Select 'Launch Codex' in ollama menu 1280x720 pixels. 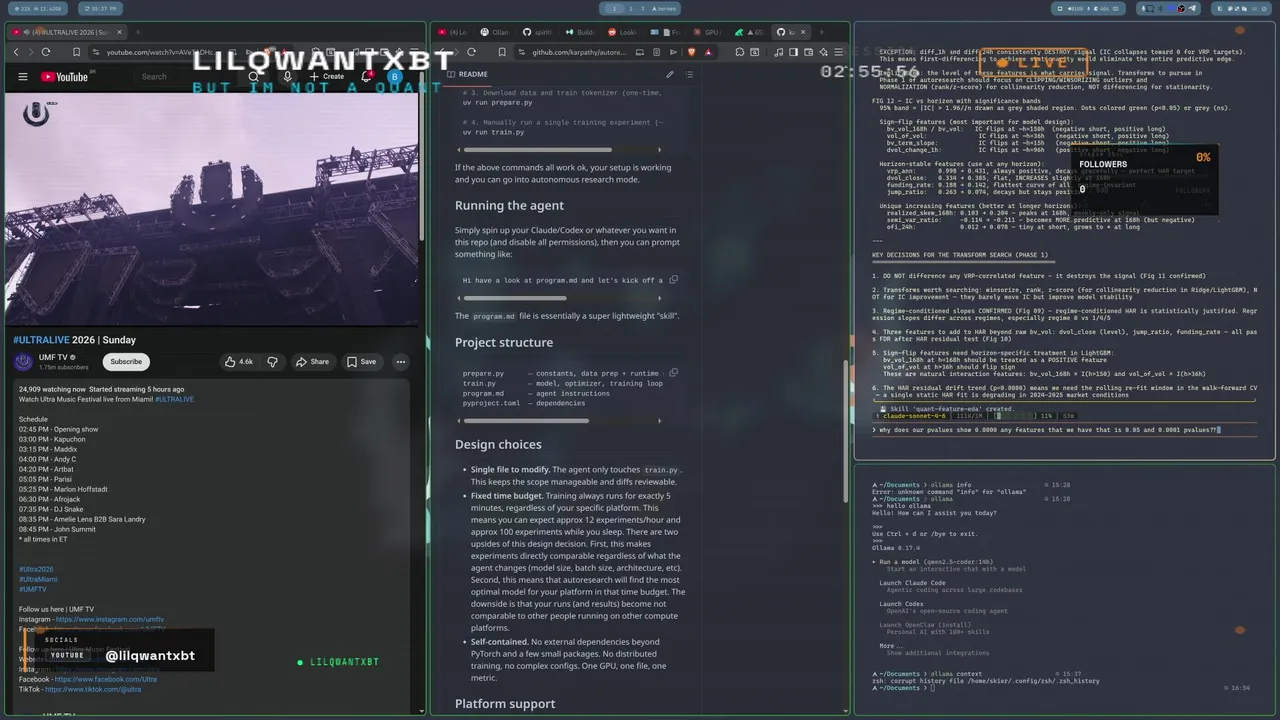pos(901,604)
